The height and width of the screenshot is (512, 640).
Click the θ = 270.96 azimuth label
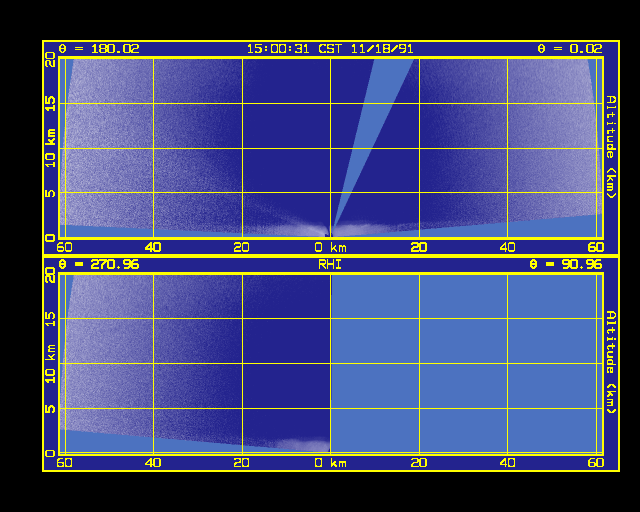(99, 265)
